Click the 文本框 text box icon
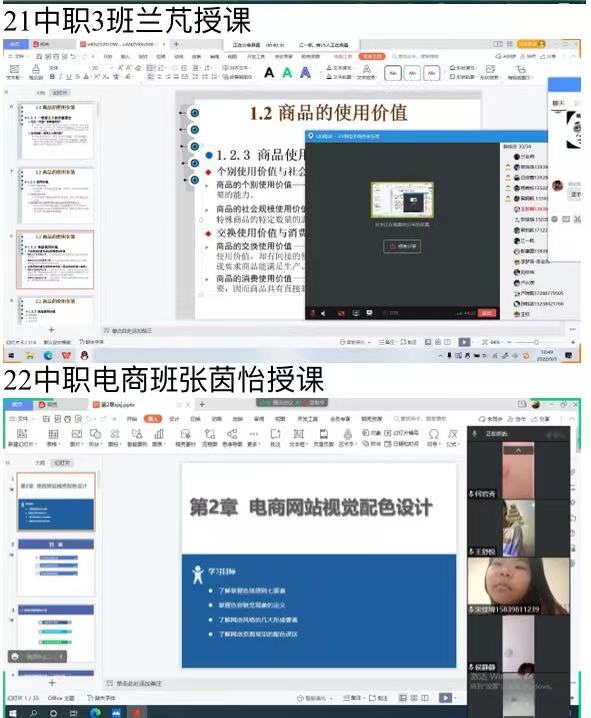The width and height of the screenshot is (591, 718). 298,437
